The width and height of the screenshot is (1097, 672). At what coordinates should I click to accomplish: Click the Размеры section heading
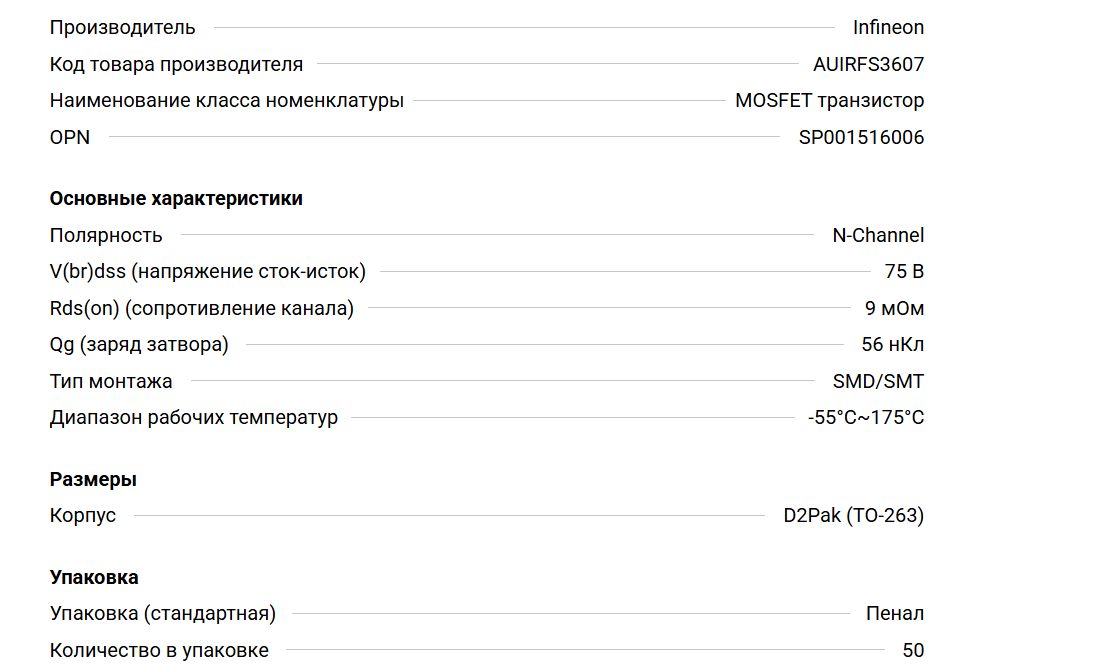[93, 479]
